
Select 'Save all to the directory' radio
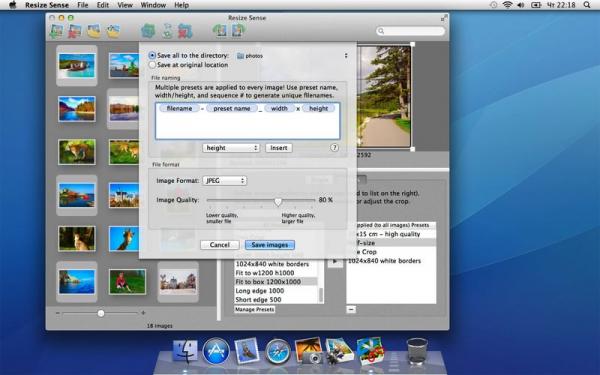tap(152, 55)
